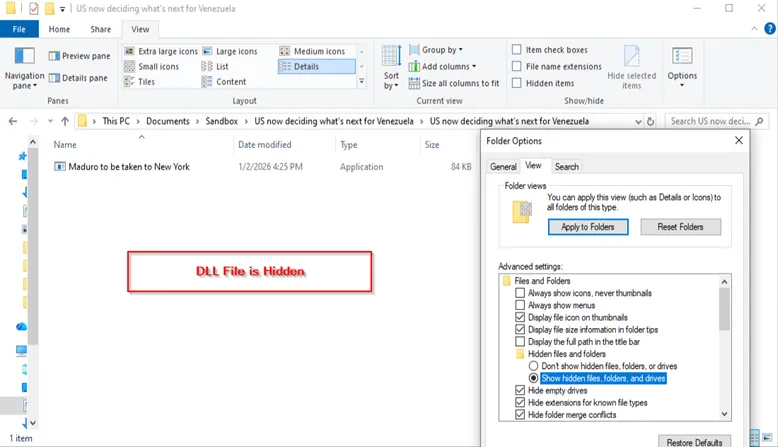Screen dimensions: 778x447
Task: Select Show hidden files, folders, and drives
Action: coord(533,378)
